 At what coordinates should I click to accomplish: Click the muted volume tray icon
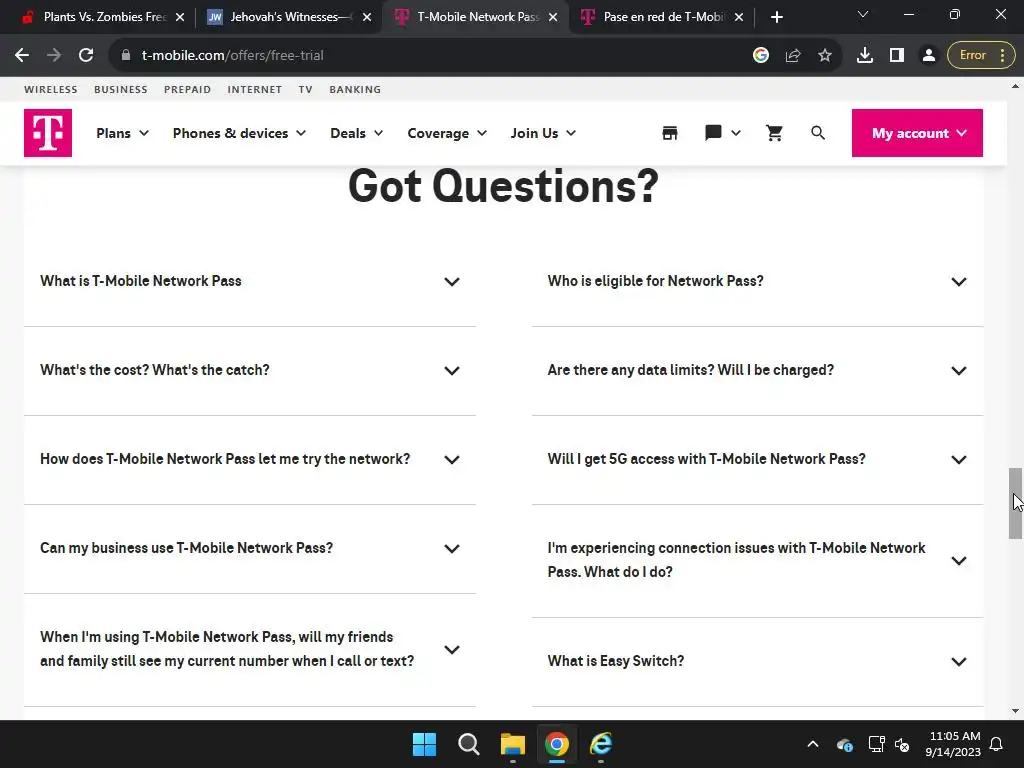coord(902,744)
